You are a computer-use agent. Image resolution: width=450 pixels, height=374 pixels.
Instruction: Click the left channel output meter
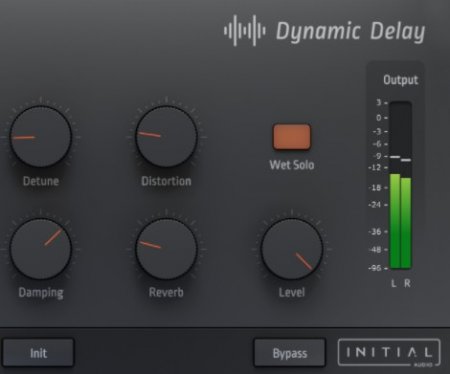(x=395, y=185)
